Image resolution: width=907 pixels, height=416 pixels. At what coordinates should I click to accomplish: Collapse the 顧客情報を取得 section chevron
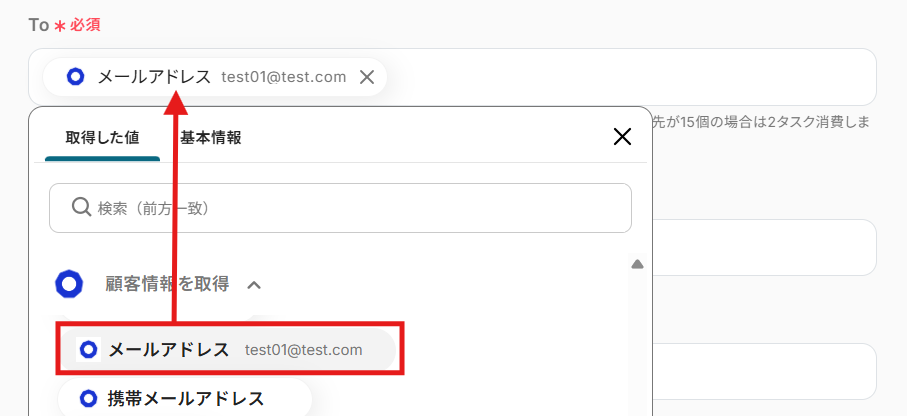pyautogui.click(x=255, y=285)
